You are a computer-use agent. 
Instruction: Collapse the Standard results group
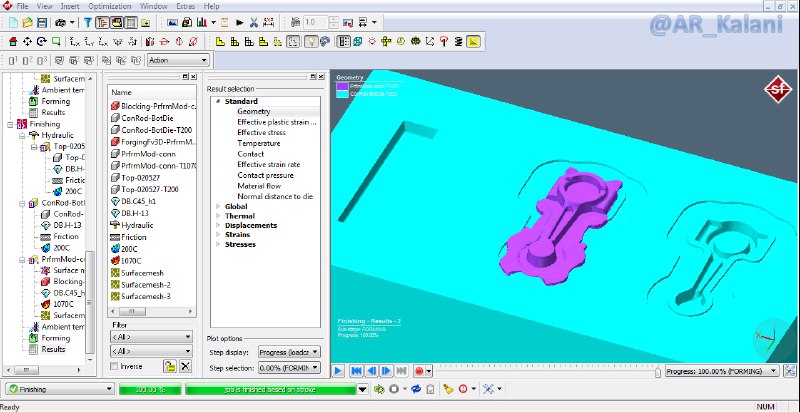[218, 101]
